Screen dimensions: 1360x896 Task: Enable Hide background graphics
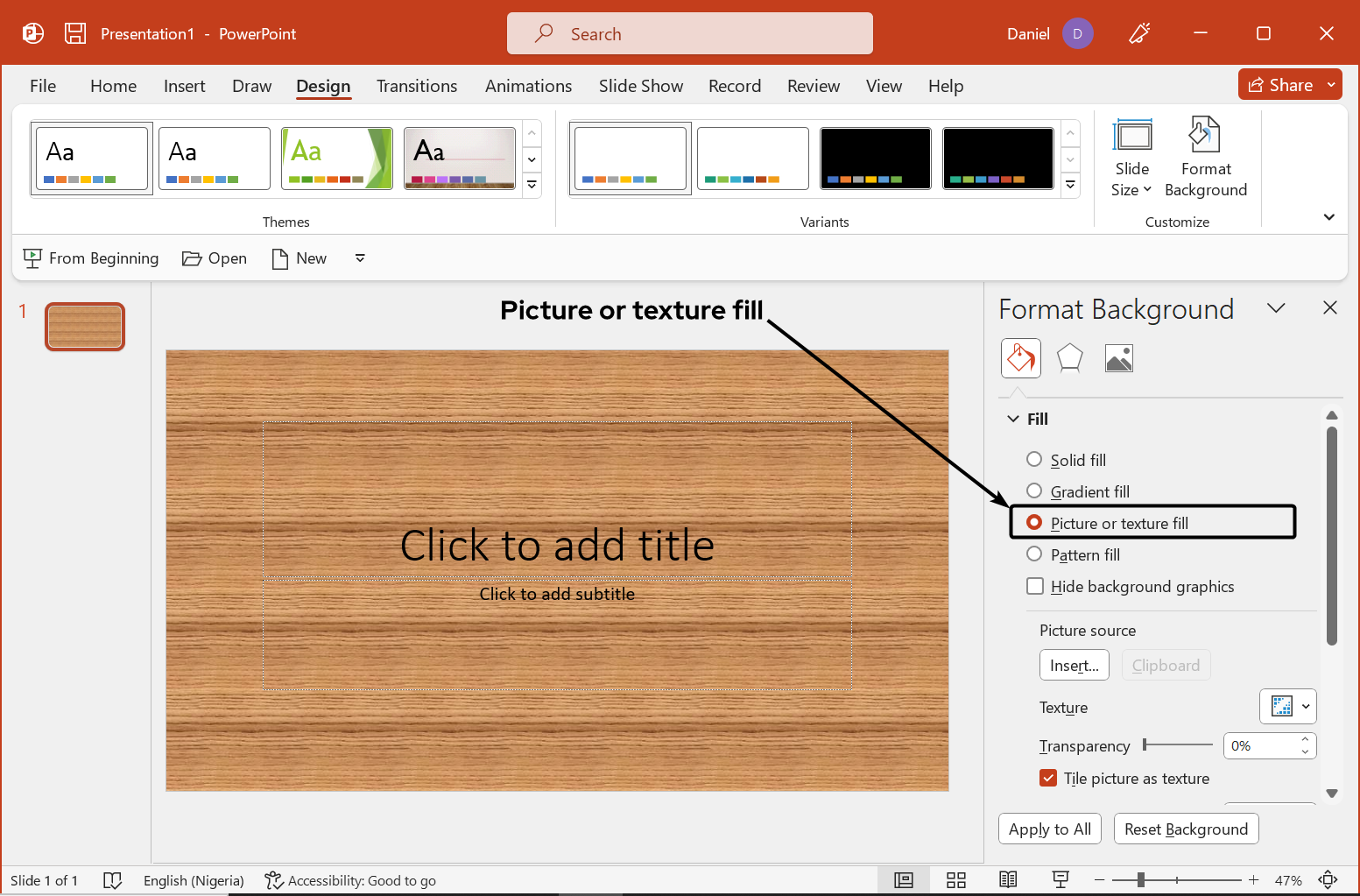tap(1035, 586)
